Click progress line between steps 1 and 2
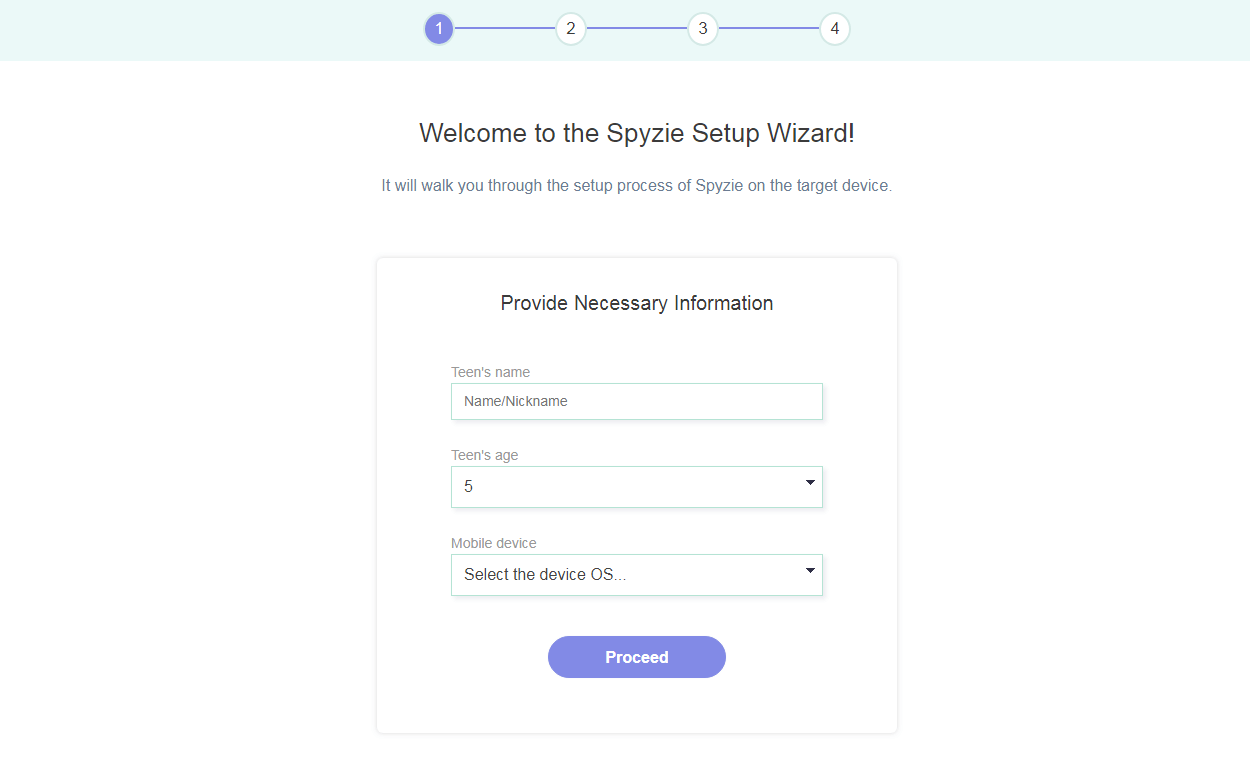The image size is (1250, 760). 505,29
